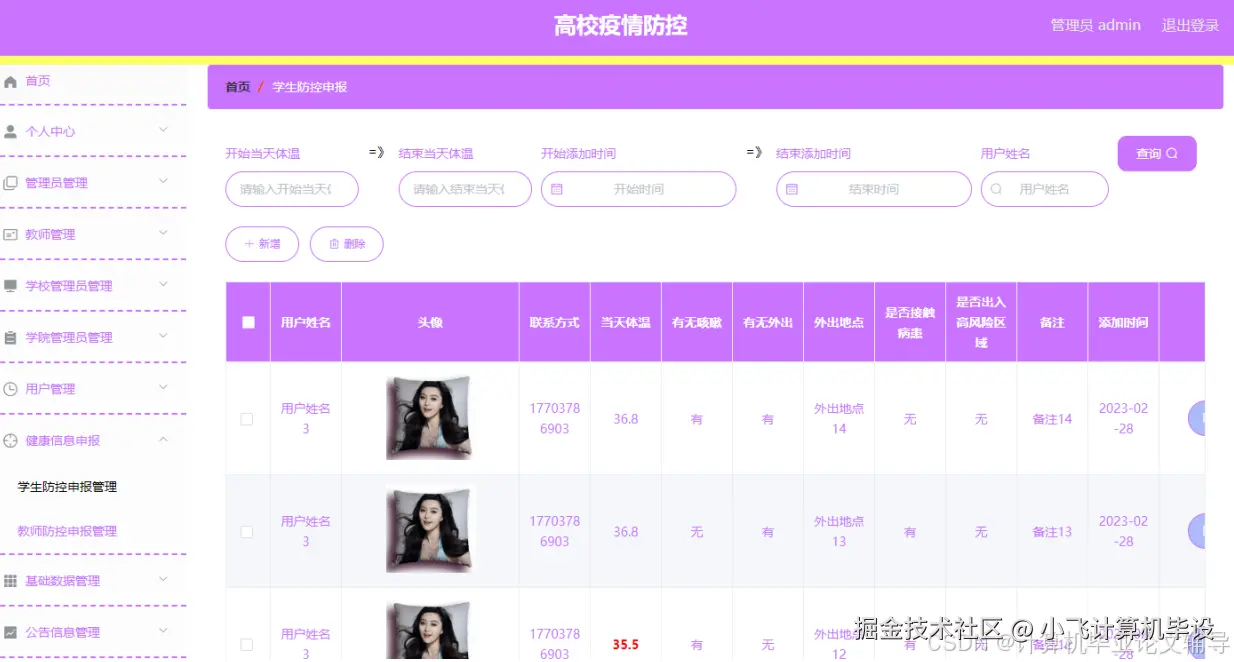Expand the 用户管理 menu chevron

pyautogui.click(x=163, y=387)
